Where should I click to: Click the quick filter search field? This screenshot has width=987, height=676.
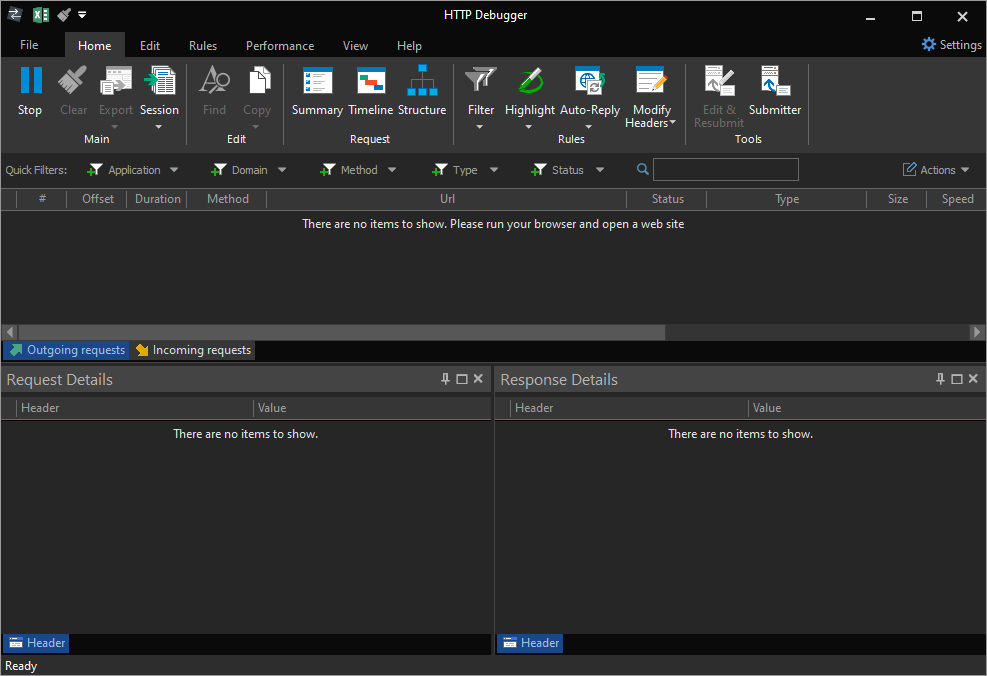click(726, 169)
